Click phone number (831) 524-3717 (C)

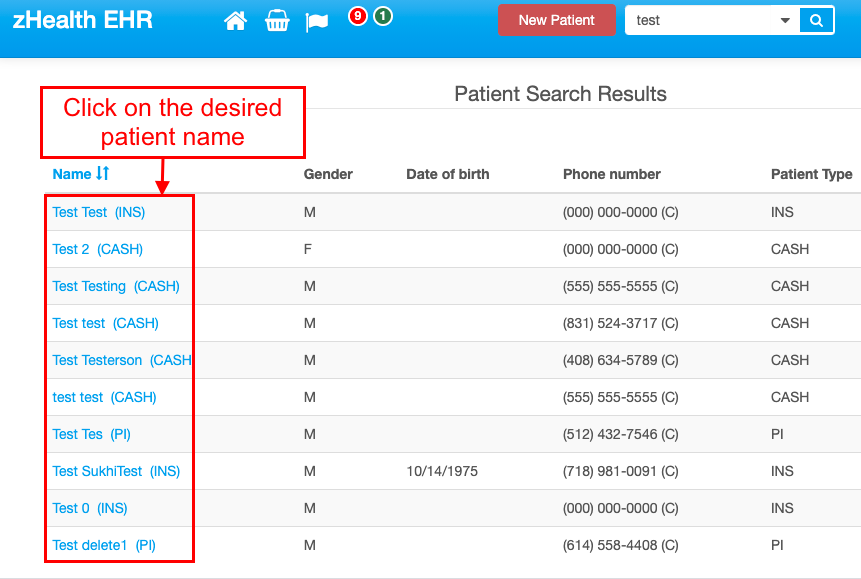pyautogui.click(x=620, y=323)
